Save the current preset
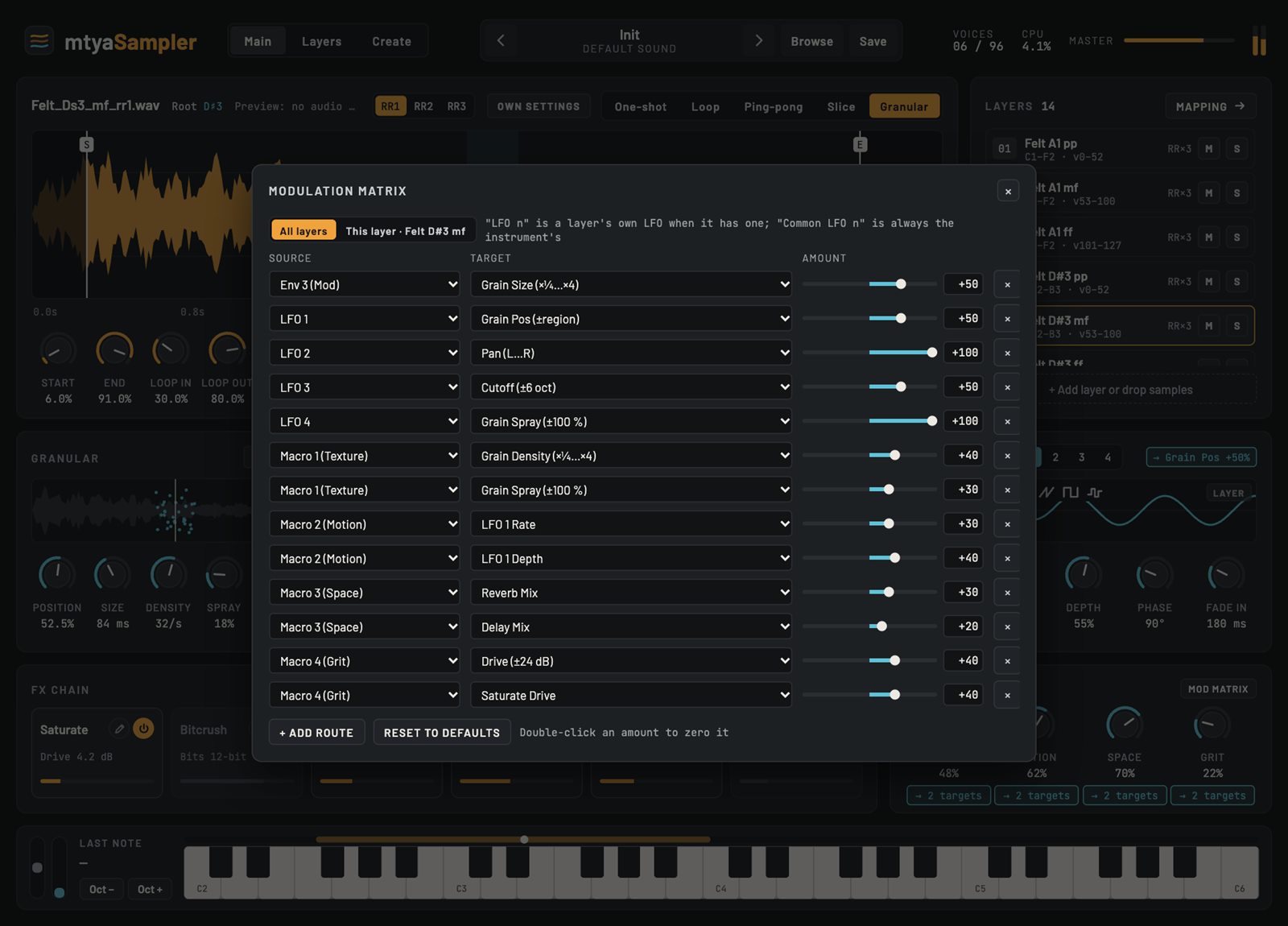 tap(873, 41)
